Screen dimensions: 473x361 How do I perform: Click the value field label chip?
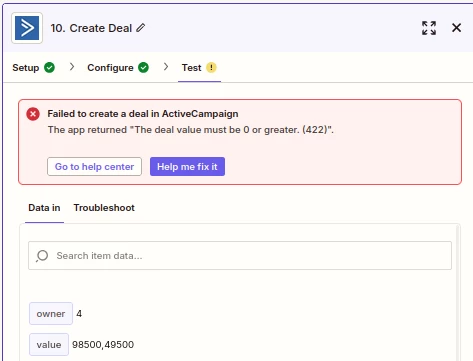click(x=49, y=344)
